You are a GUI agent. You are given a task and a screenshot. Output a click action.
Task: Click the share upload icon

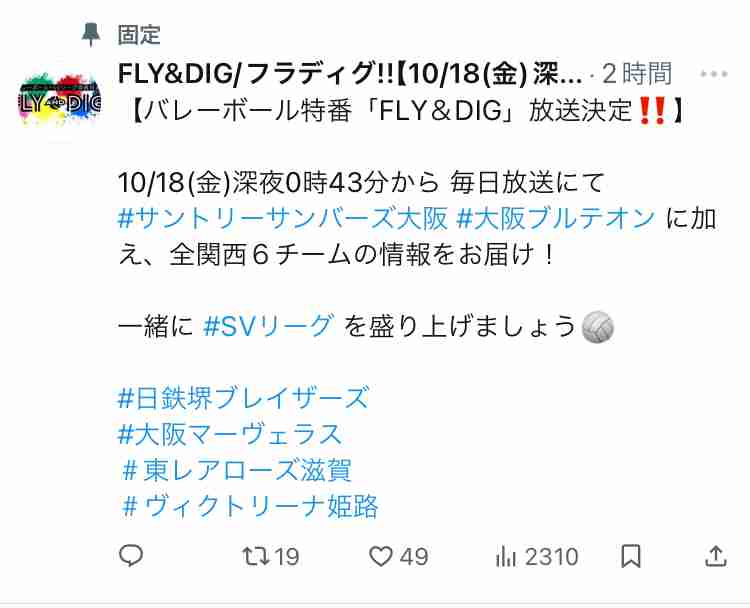coord(716,556)
